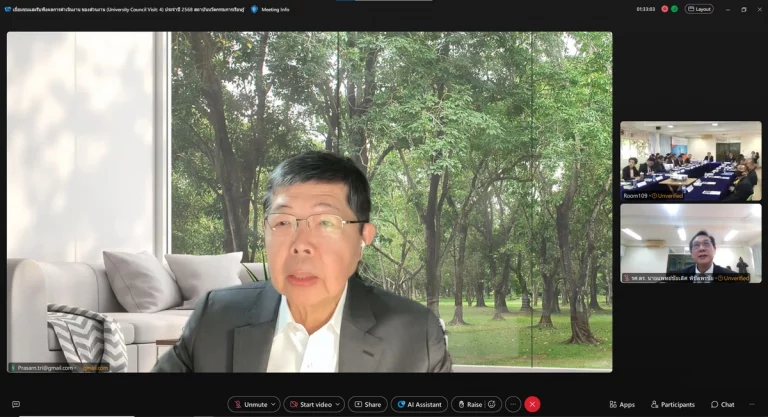Open Meeting info
768x417 pixels.
pyautogui.click(x=270, y=9)
